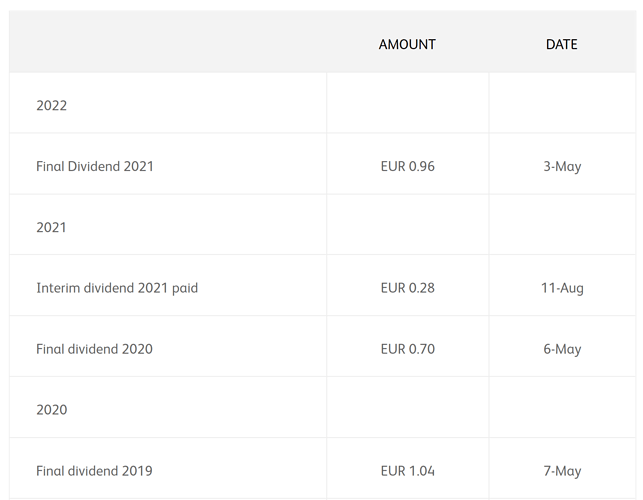
Task: Select the EUR 0.28 amount cell
Action: [x=408, y=288]
